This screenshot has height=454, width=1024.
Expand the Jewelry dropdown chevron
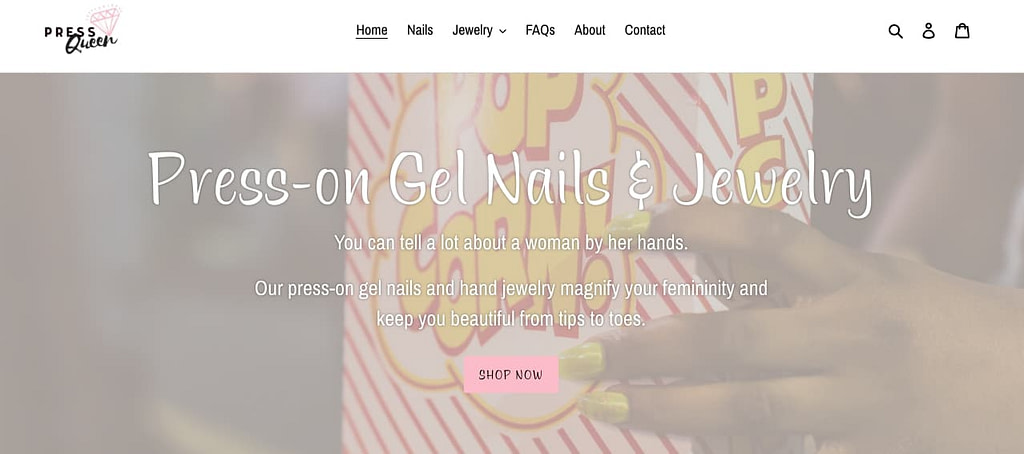click(502, 31)
